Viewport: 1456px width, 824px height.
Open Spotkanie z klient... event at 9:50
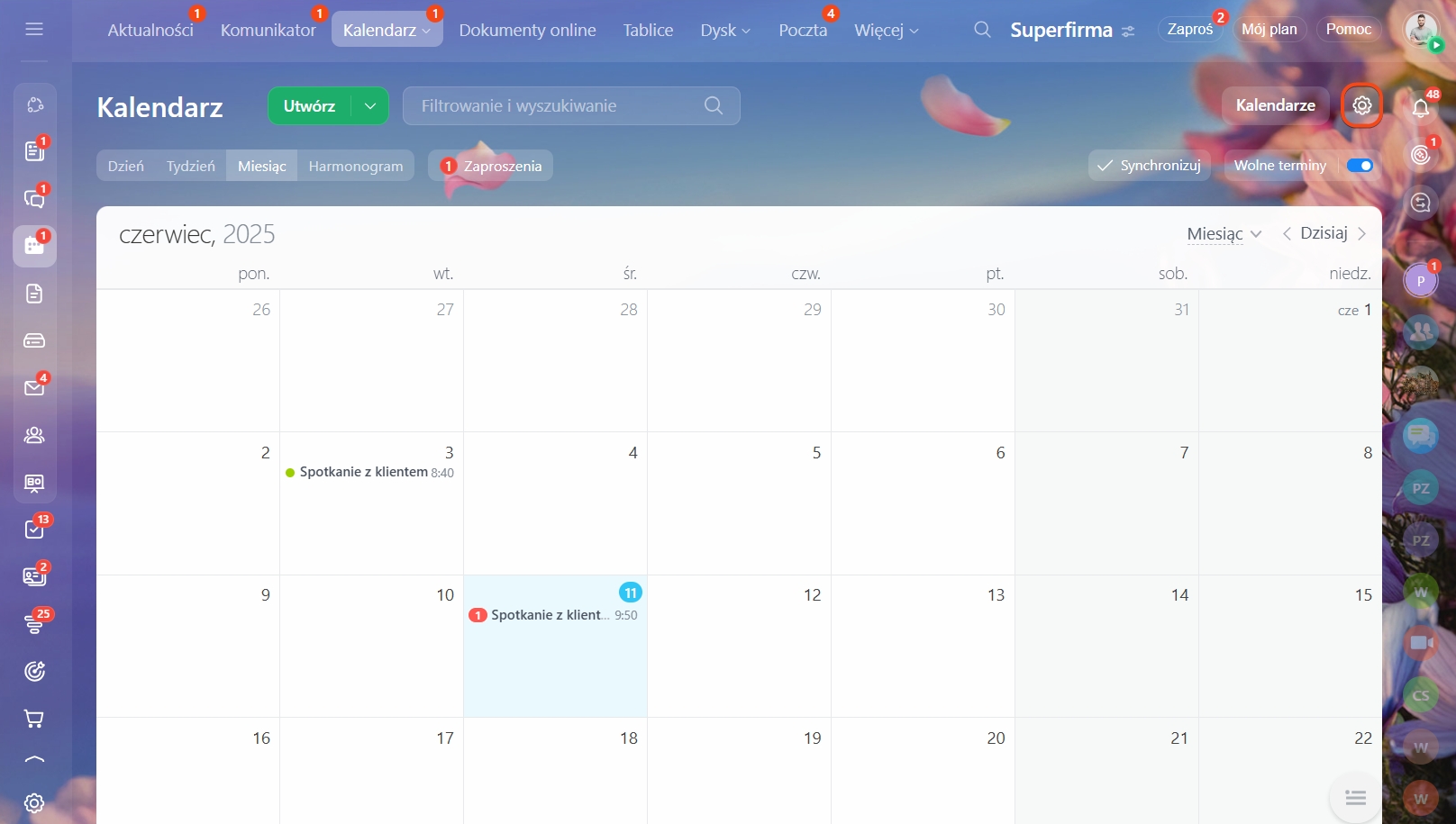click(x=554, y=615)
